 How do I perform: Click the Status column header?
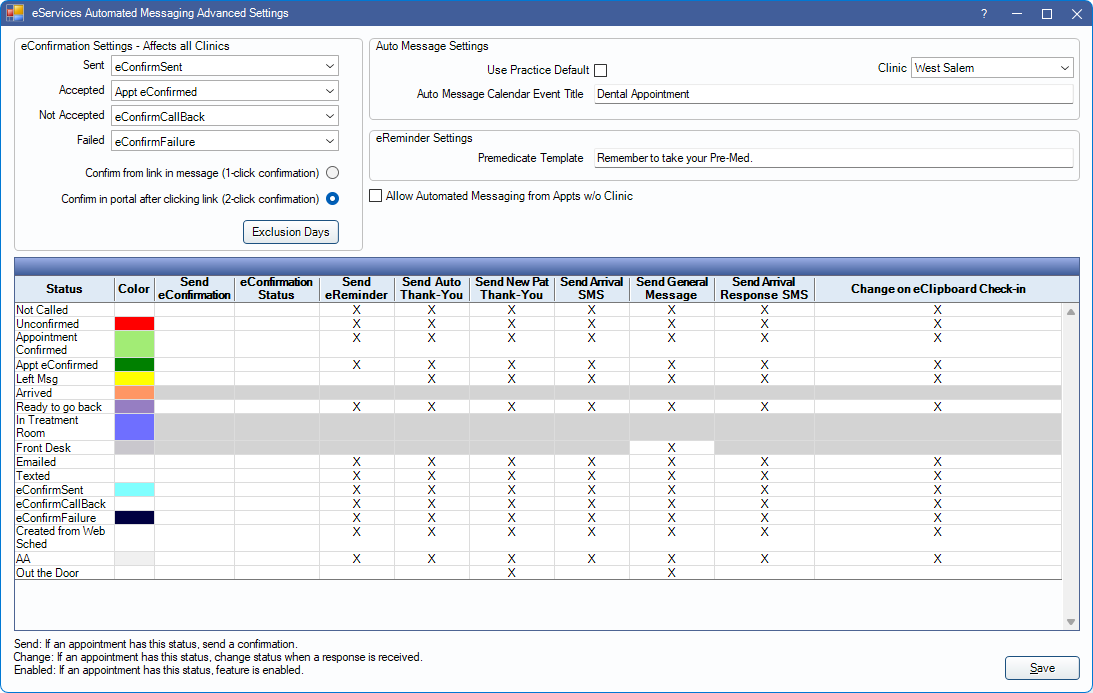64,289
